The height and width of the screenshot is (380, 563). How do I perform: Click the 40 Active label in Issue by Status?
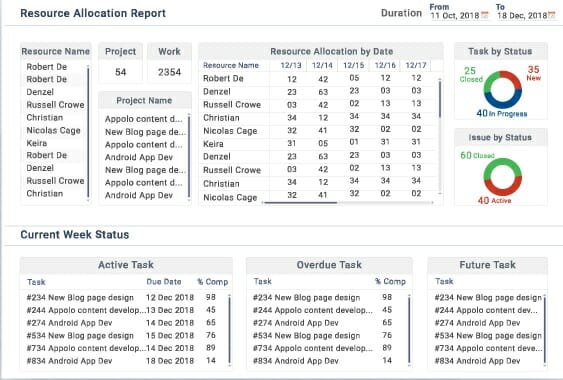point(494,200)
